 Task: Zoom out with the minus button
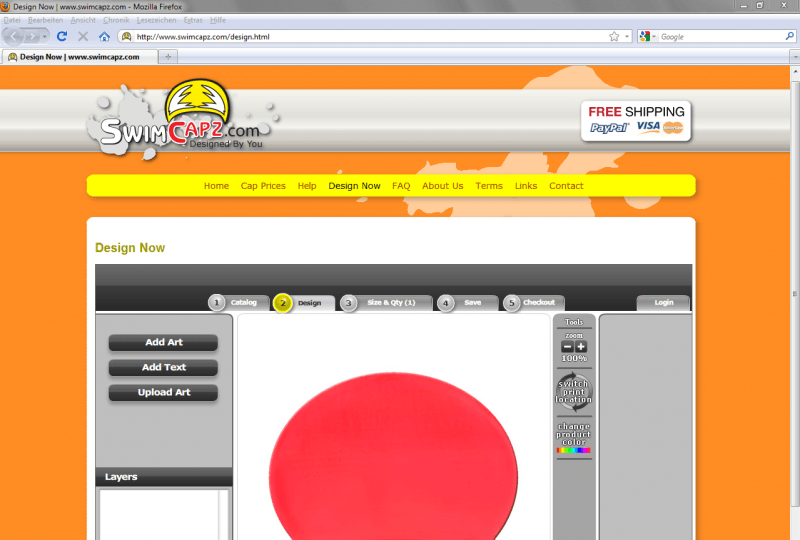567,347
